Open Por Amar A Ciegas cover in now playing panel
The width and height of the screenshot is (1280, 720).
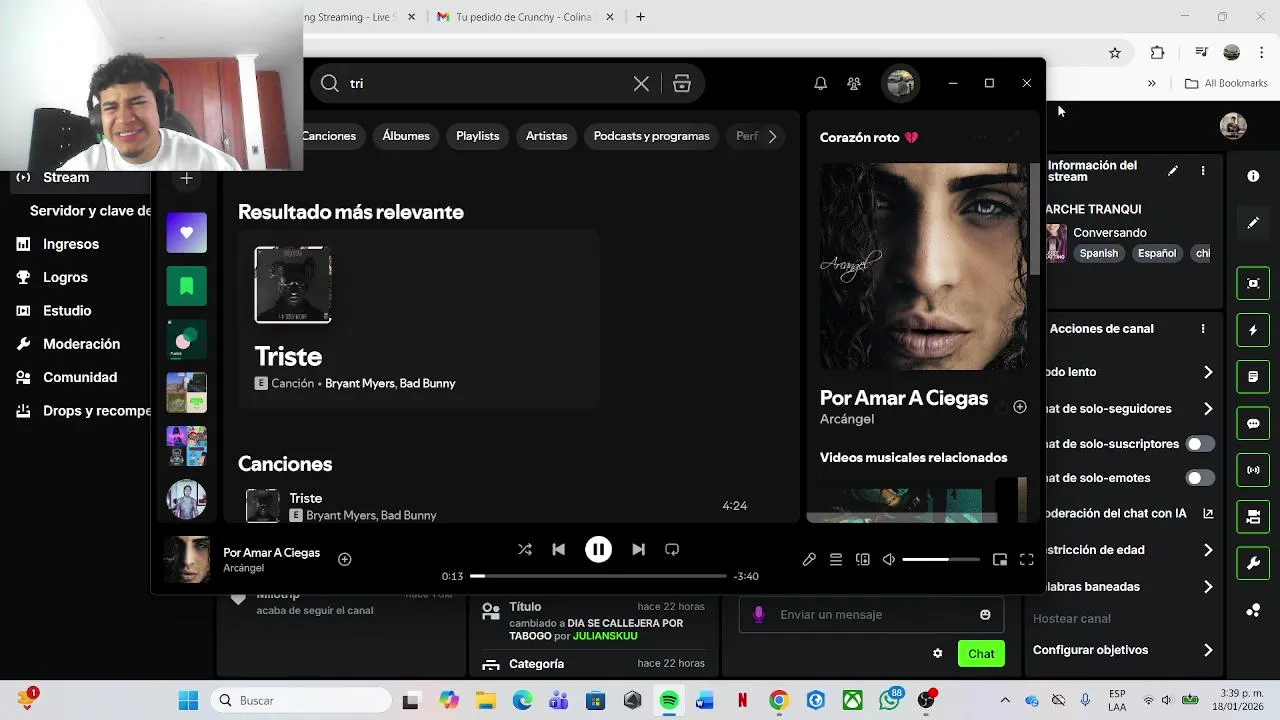(x=923, y=267)
